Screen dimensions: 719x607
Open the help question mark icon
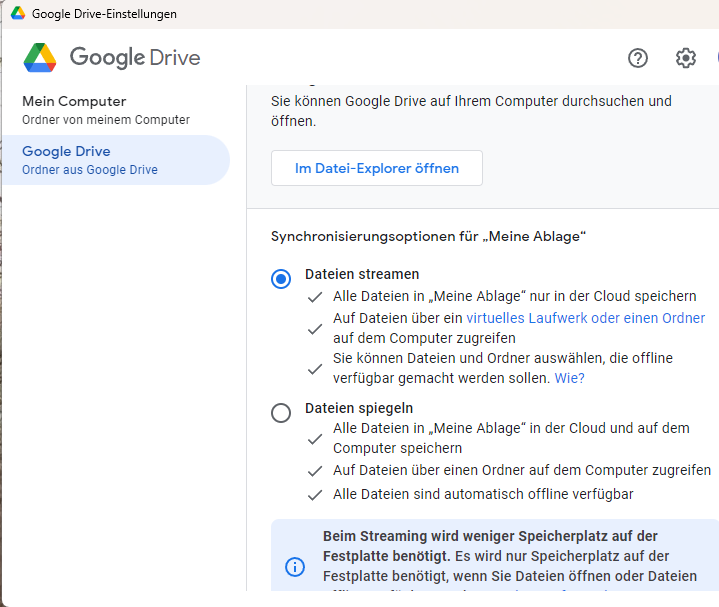click(638, 58)
